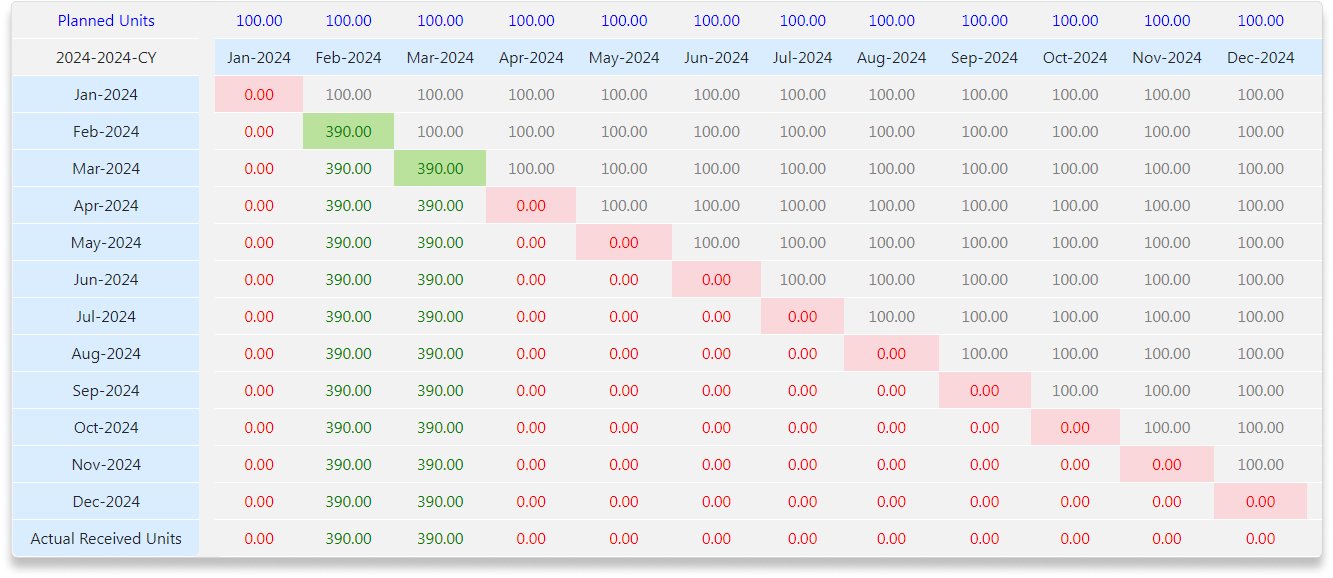Select the 2024-2024-CY header cell

(x=106, y=58)
